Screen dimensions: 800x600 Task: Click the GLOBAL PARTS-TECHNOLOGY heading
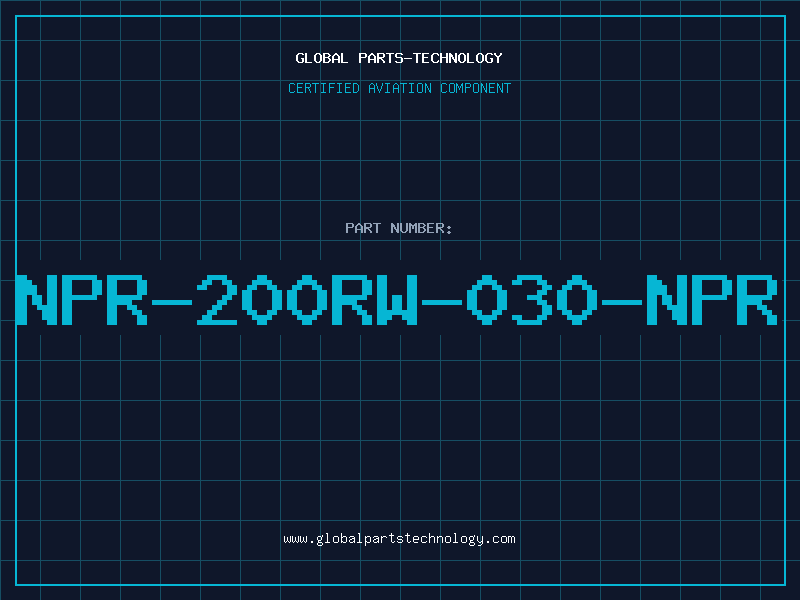coord(399,58)
